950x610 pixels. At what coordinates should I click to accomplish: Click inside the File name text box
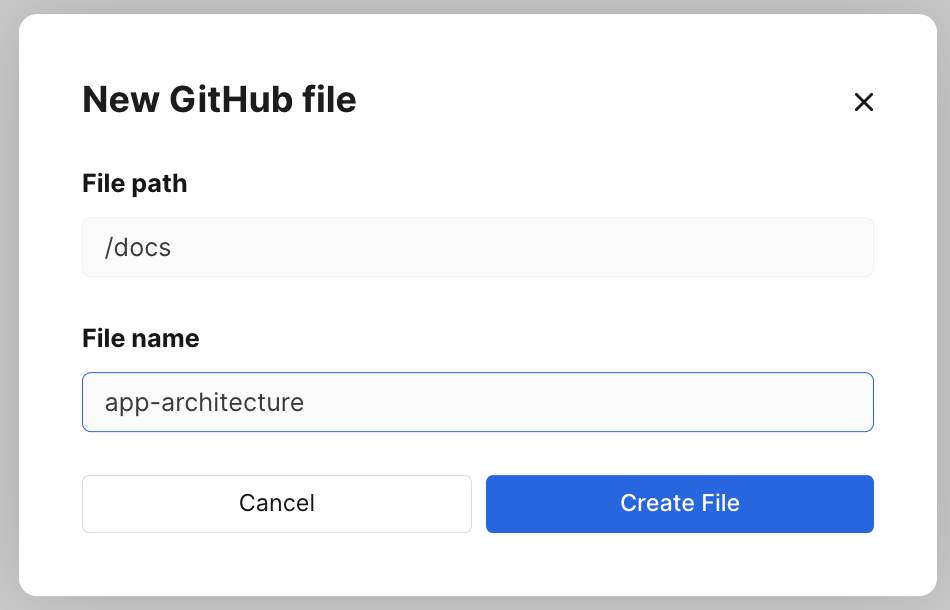coord(477,402)
